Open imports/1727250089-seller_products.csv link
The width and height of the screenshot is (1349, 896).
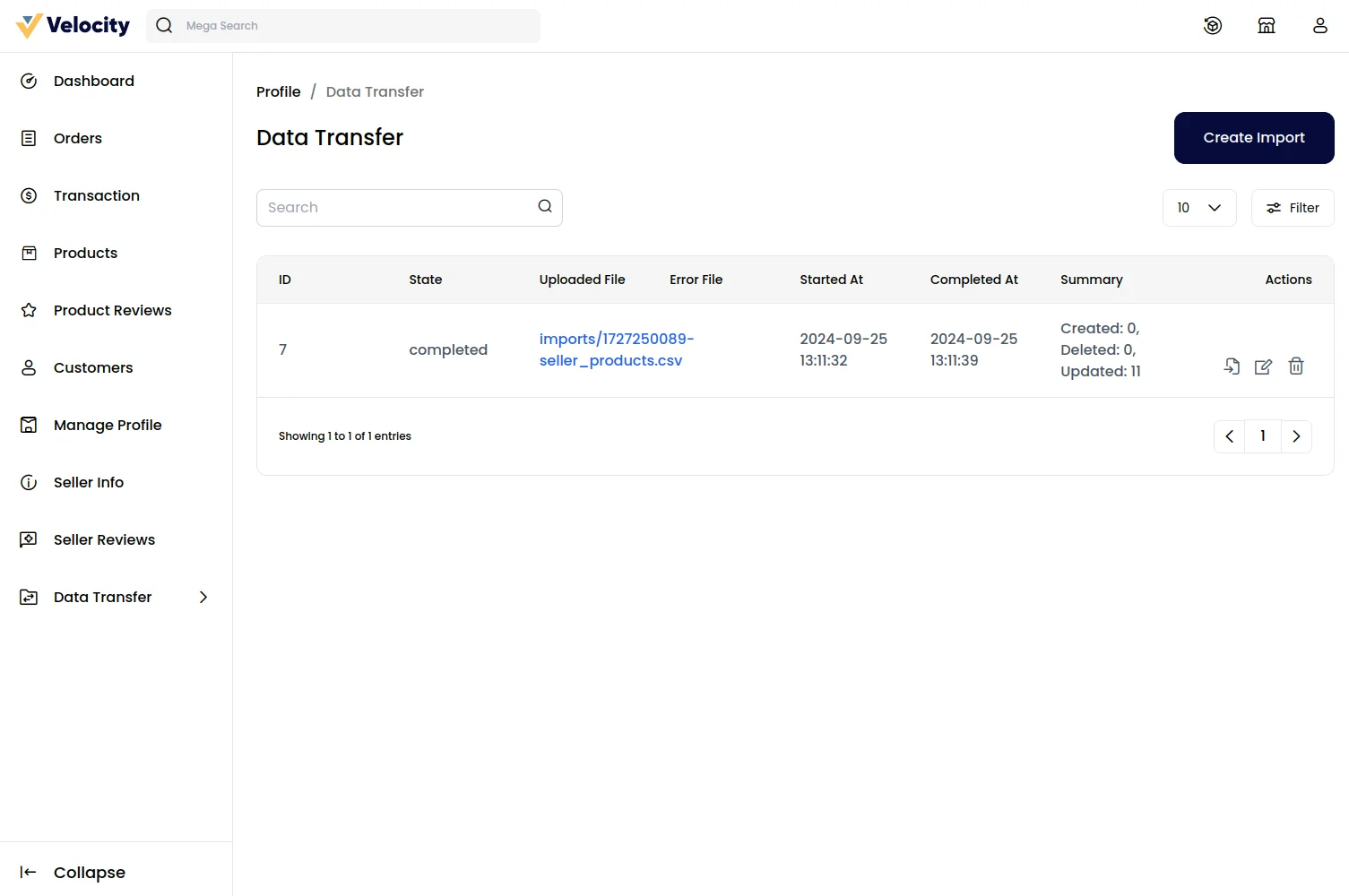[616, 349]
